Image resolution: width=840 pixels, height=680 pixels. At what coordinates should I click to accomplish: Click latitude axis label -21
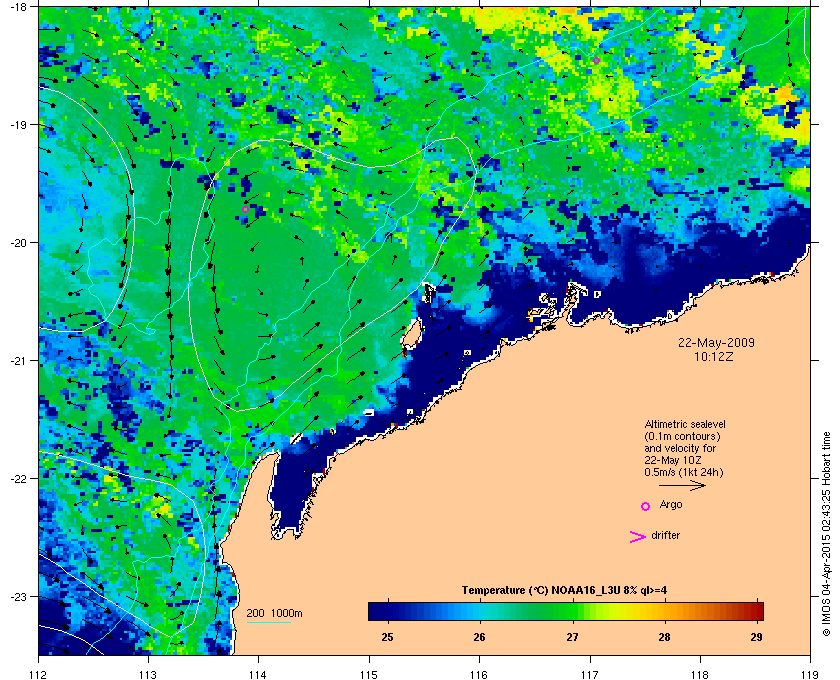pos(19,360)
